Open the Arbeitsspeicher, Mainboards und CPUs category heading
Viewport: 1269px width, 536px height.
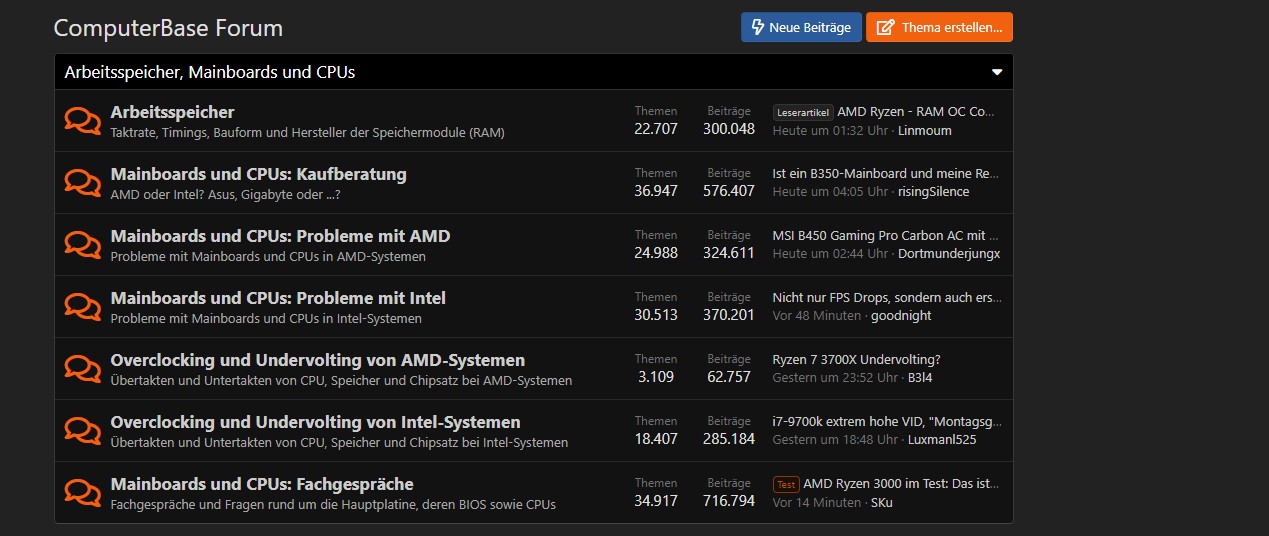pos(210,72)
